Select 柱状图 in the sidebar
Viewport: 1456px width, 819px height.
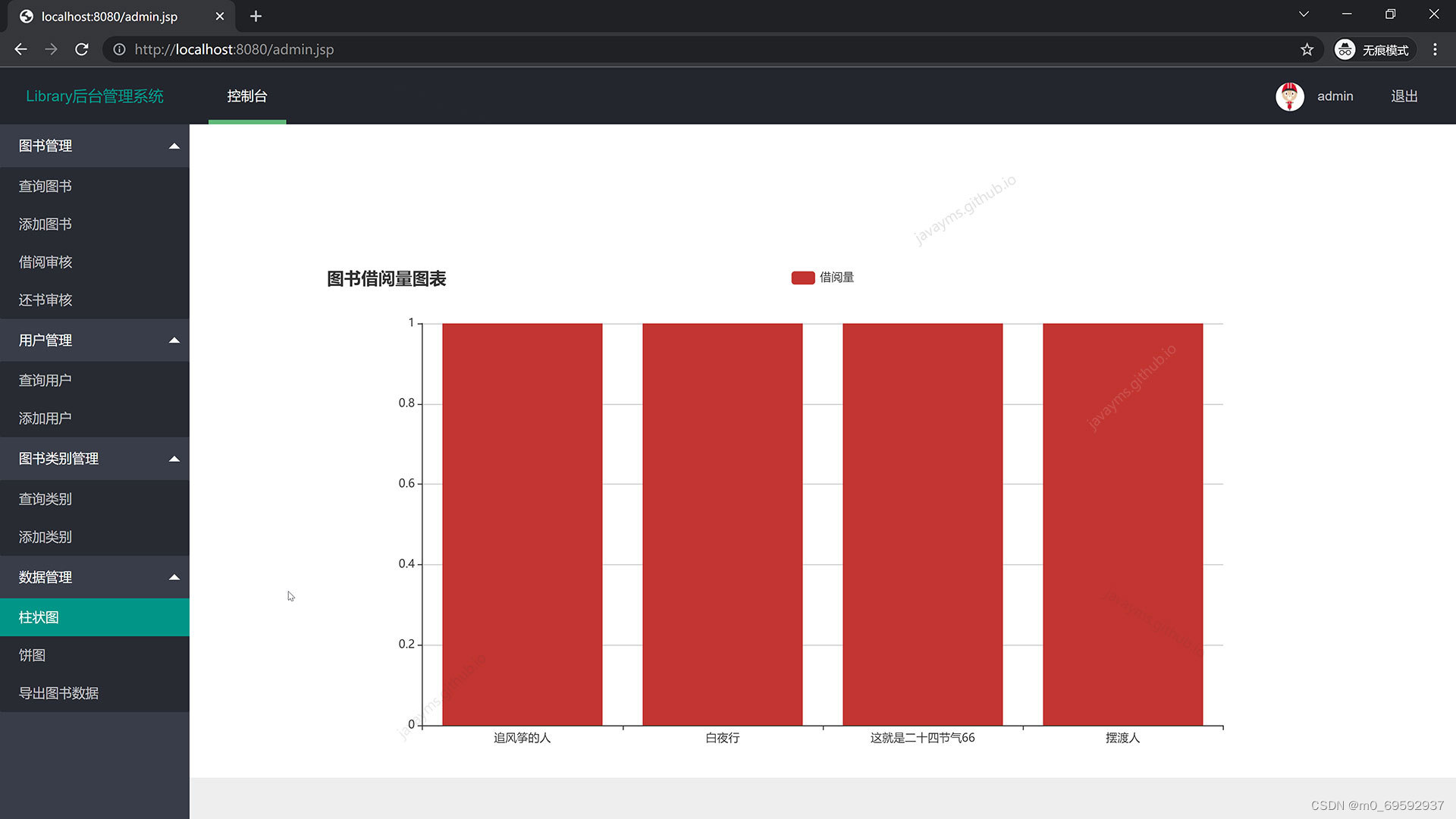click(39, 617)
